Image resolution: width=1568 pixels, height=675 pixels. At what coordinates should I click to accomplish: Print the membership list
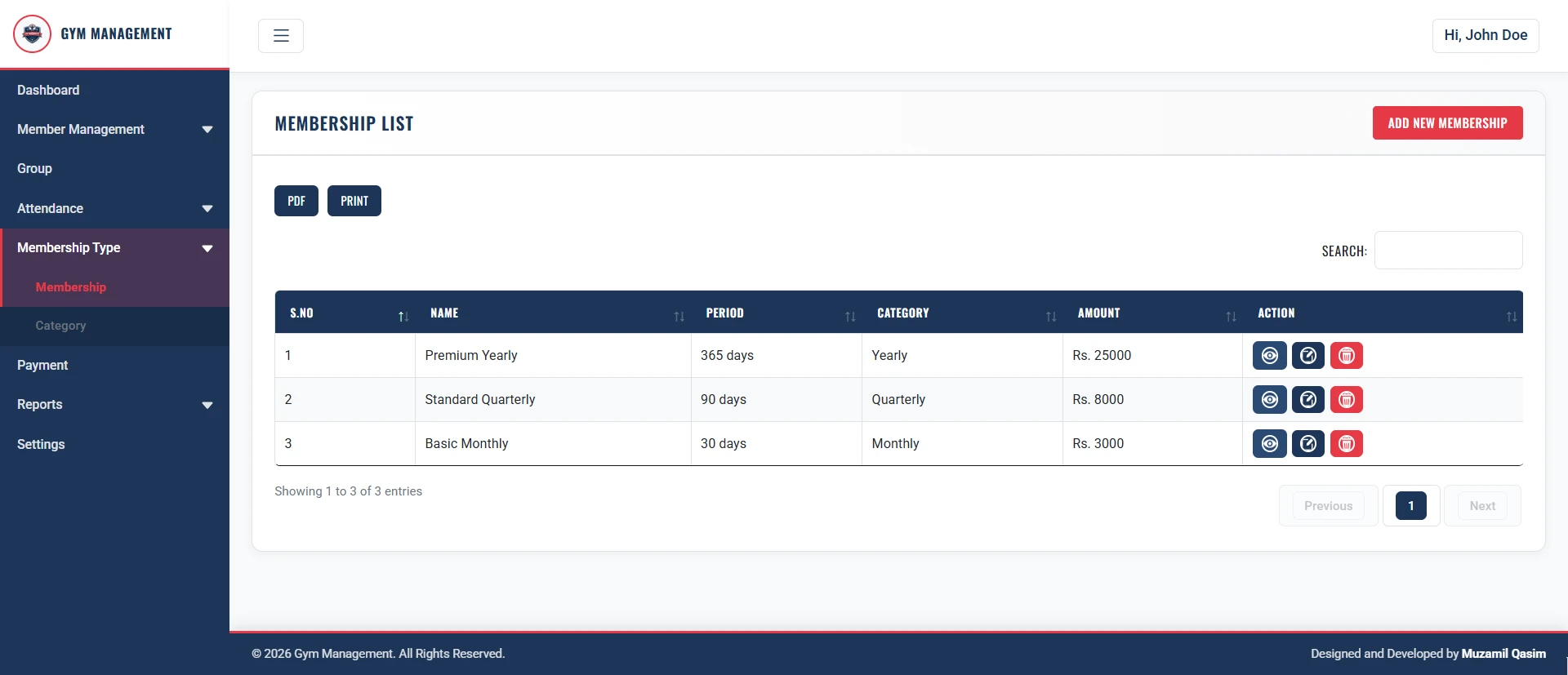354,201
